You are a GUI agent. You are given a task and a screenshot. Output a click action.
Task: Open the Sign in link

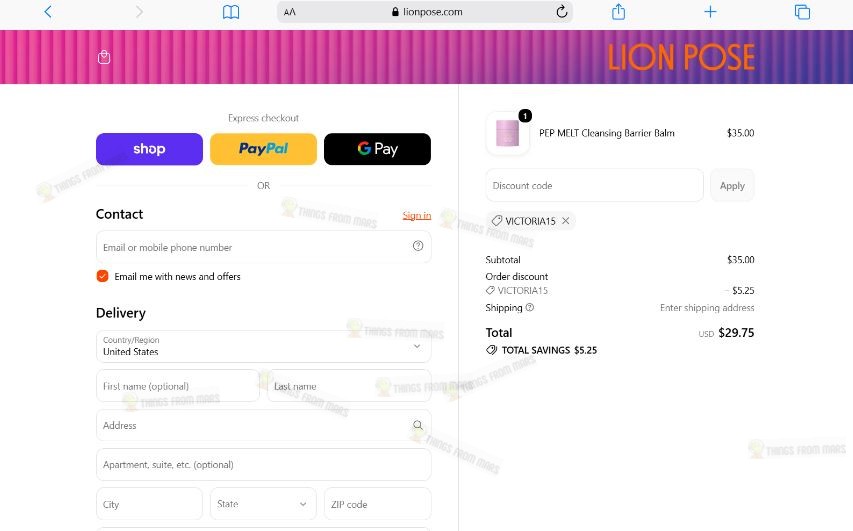(x=417, y=215)
